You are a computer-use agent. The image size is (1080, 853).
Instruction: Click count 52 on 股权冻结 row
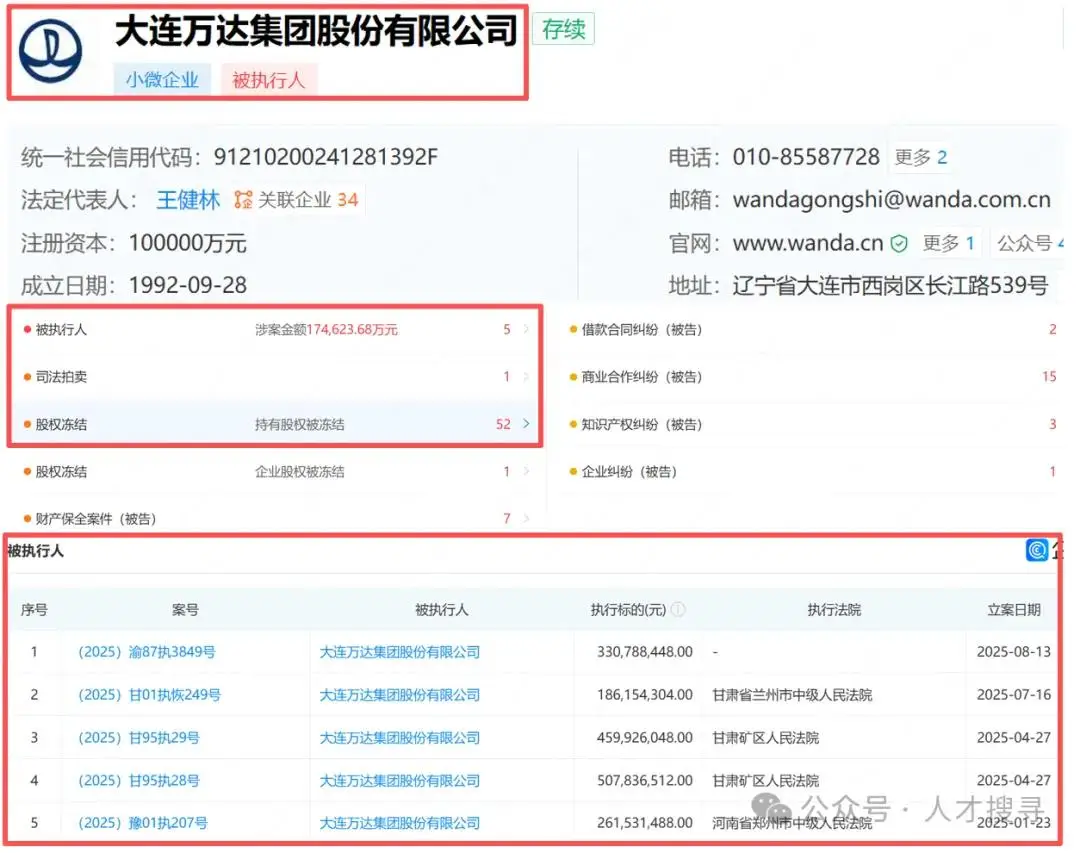click(x=503, y=424)
